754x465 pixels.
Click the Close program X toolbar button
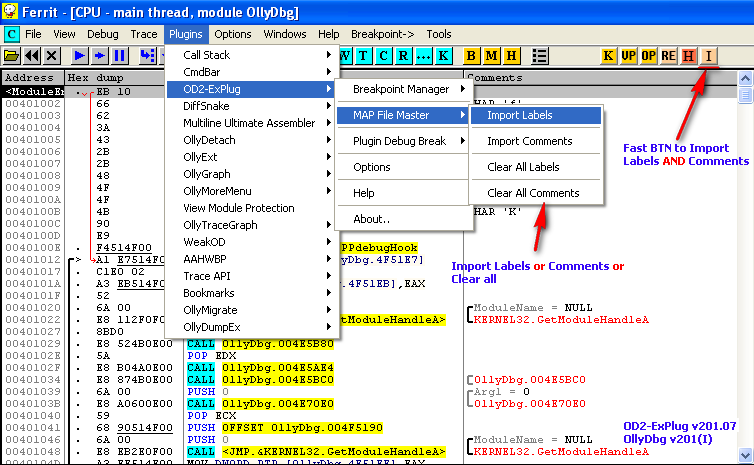51,56
